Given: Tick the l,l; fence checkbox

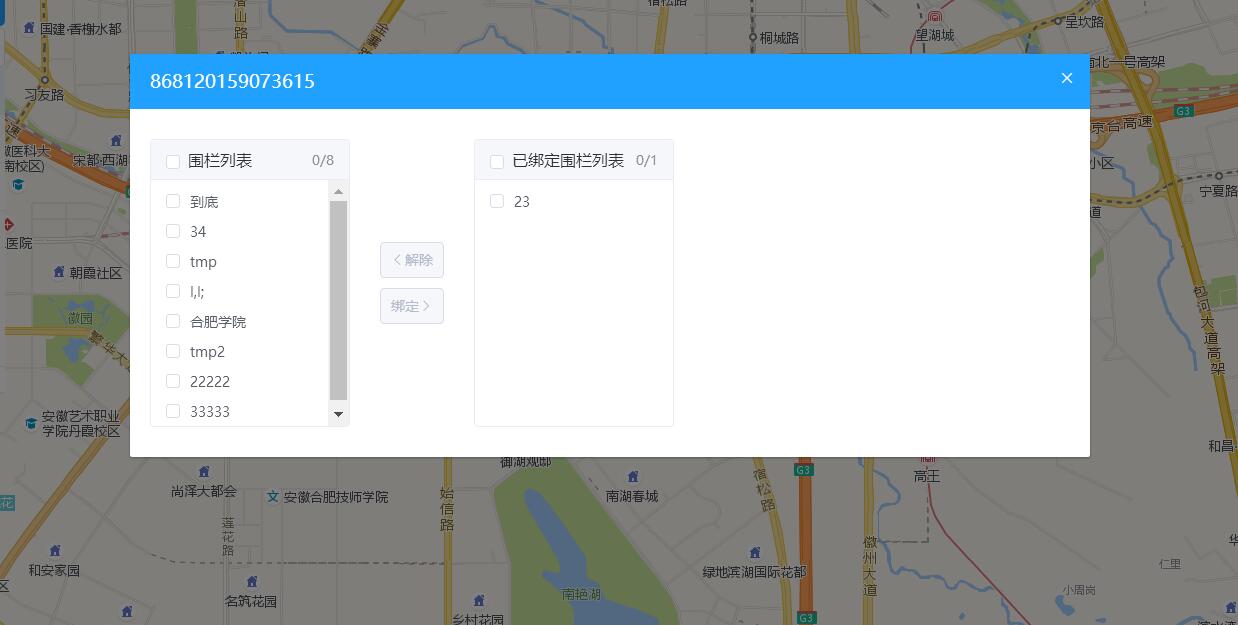Looking at the screenshot, I should (x=173, y=291).
